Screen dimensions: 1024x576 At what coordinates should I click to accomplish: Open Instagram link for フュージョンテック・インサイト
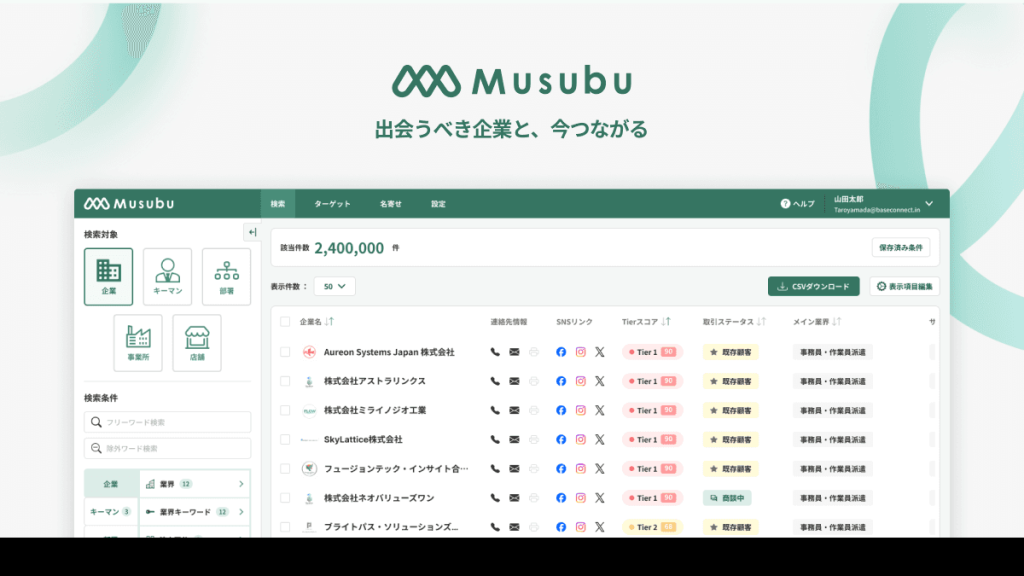coord(581,468)
